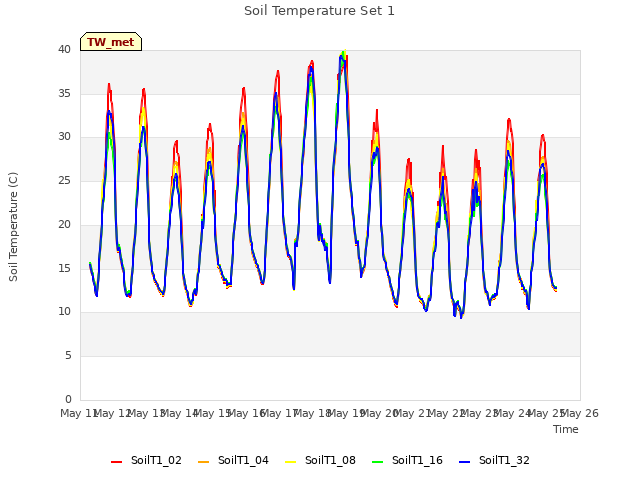Viewport: 640px width, 480px height.
Task: Click the y-axis tick value 25
Action: pyautogui.click(x=64, y=180)
